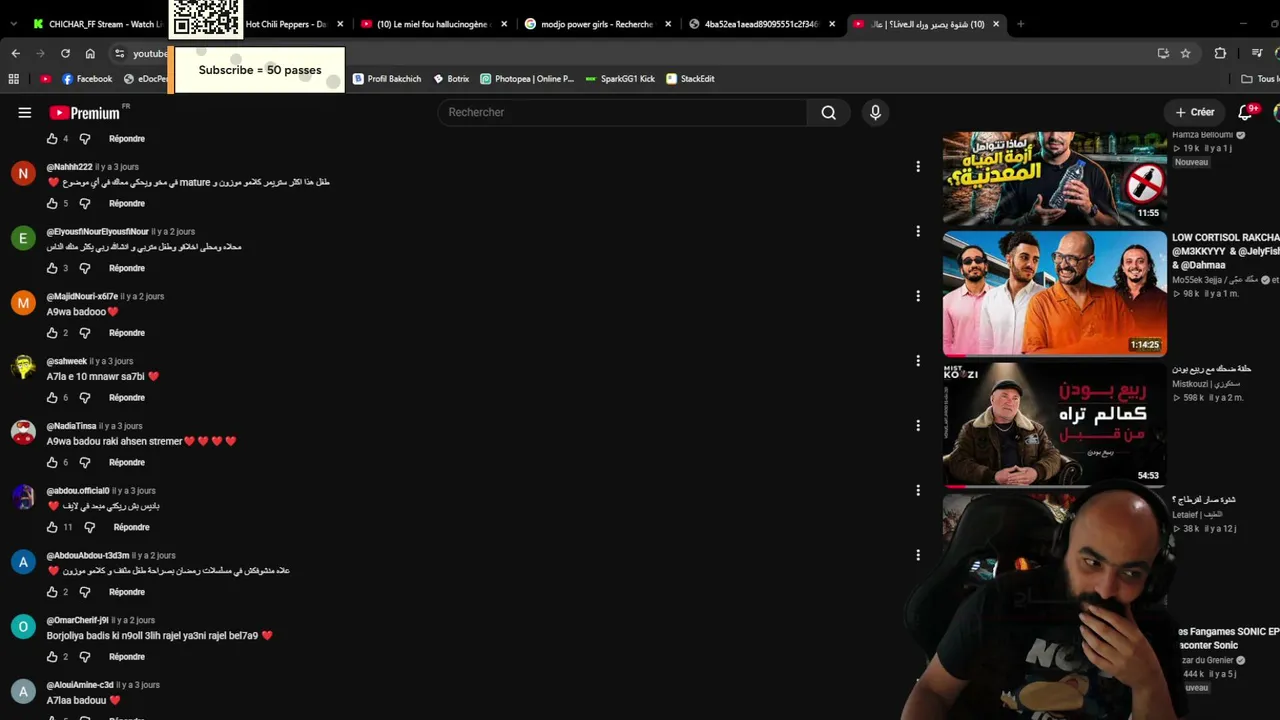Reload the current browser page

(65, 53)
